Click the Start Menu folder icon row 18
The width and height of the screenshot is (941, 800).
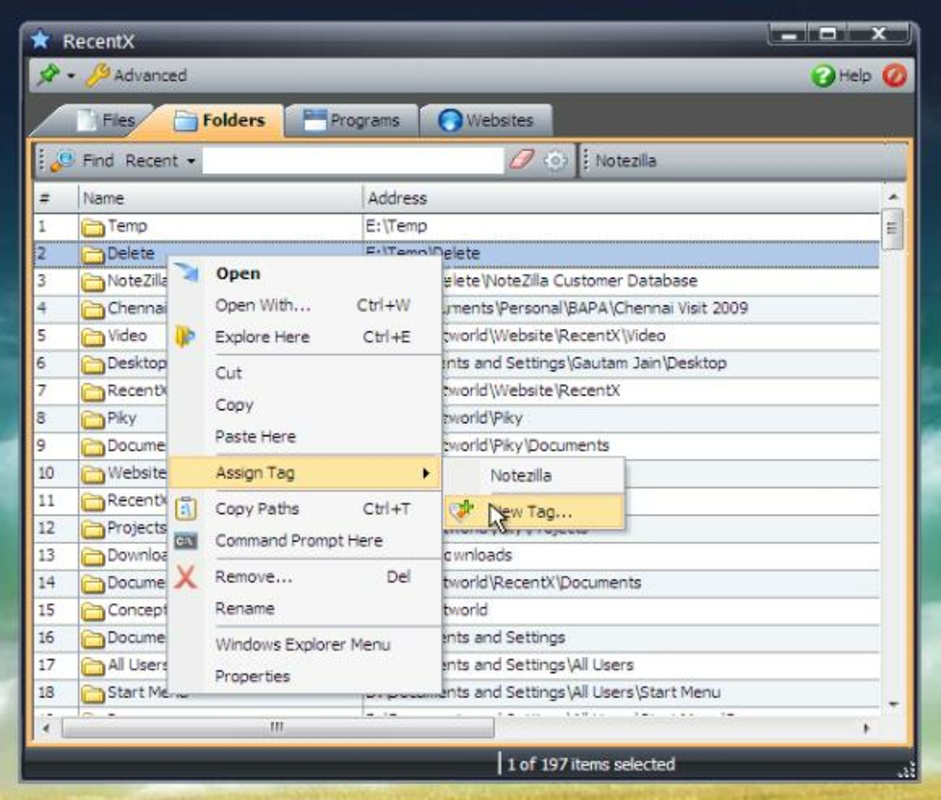93,693
